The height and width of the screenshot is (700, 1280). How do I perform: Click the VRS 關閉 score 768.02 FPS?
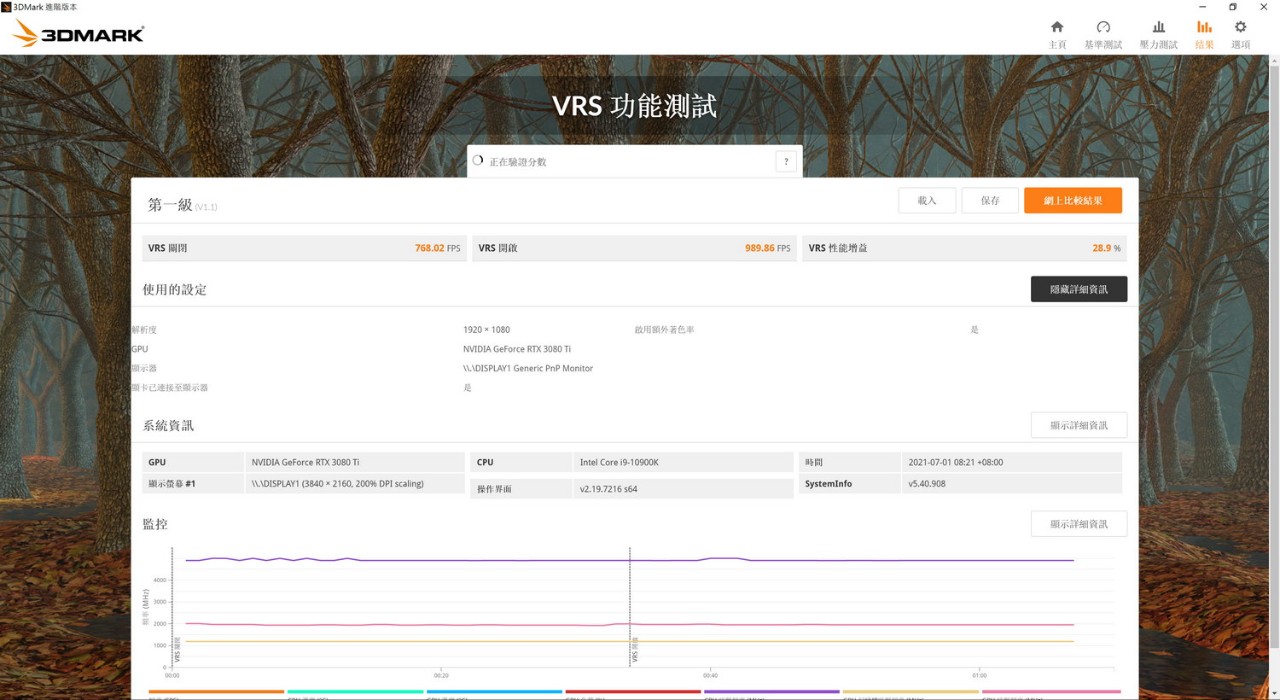[438, 248]
